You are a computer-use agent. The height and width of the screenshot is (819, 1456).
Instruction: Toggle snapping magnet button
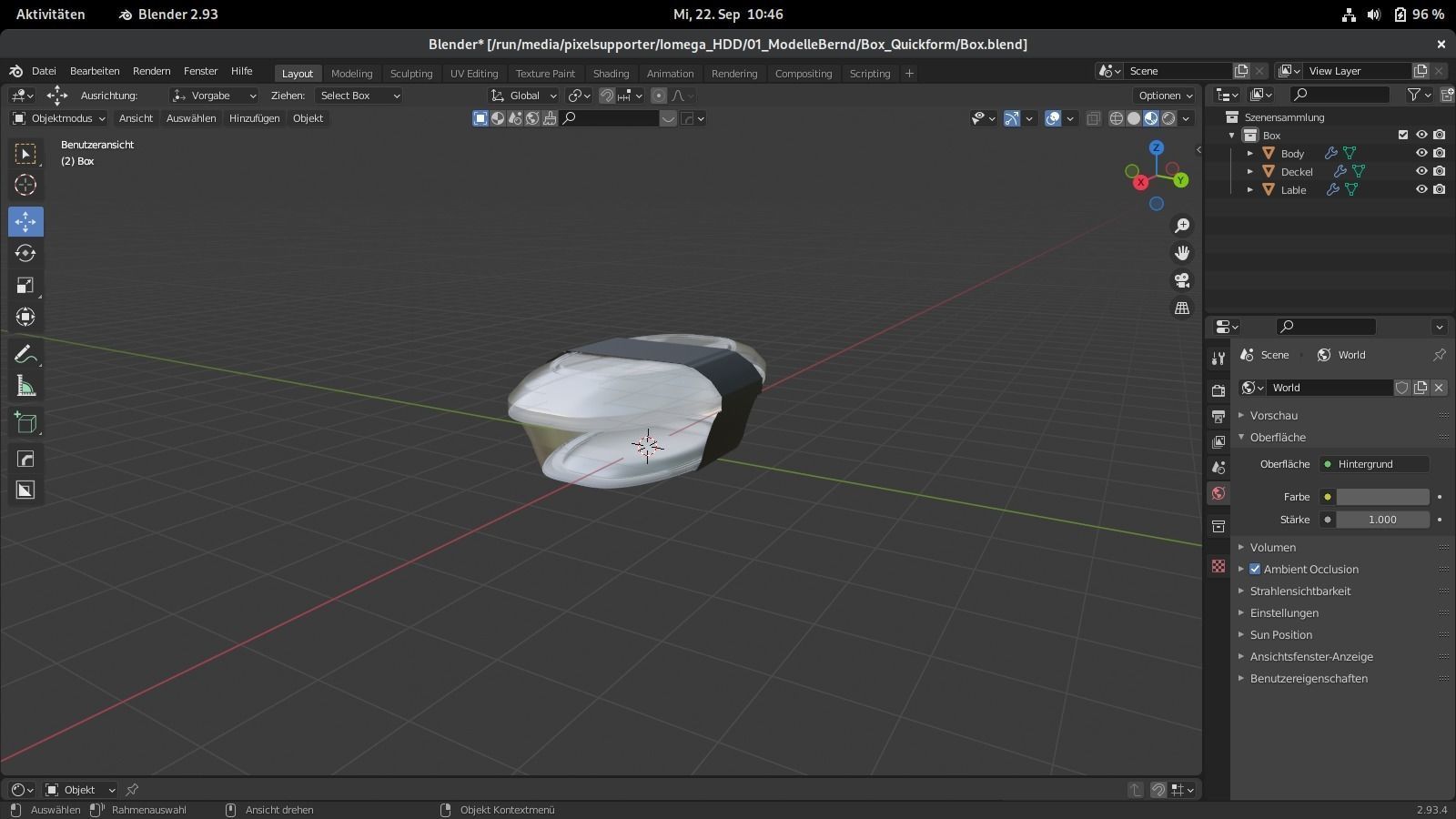click(x=607, y=96)
